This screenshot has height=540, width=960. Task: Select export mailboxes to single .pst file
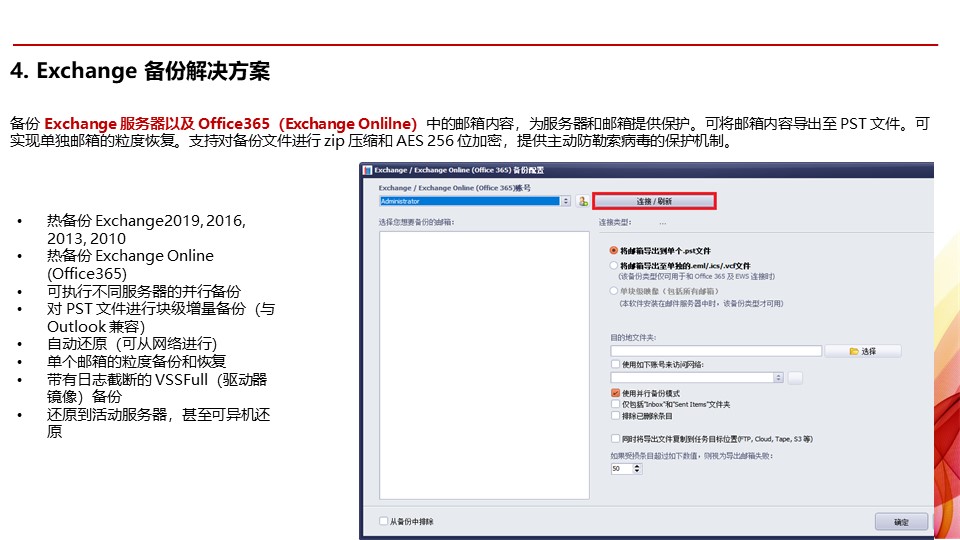point(613,250)
